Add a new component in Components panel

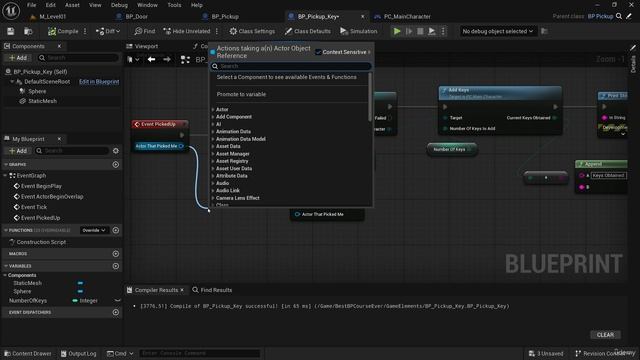click(x=18, y=58)
